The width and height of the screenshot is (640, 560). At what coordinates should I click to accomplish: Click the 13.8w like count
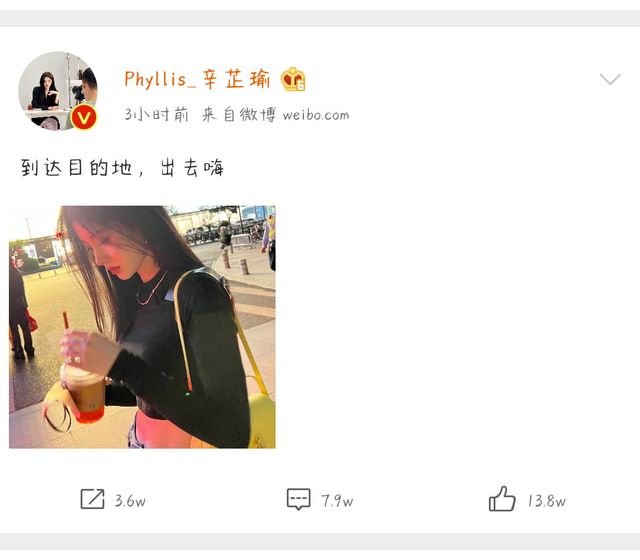click(547, 501)
